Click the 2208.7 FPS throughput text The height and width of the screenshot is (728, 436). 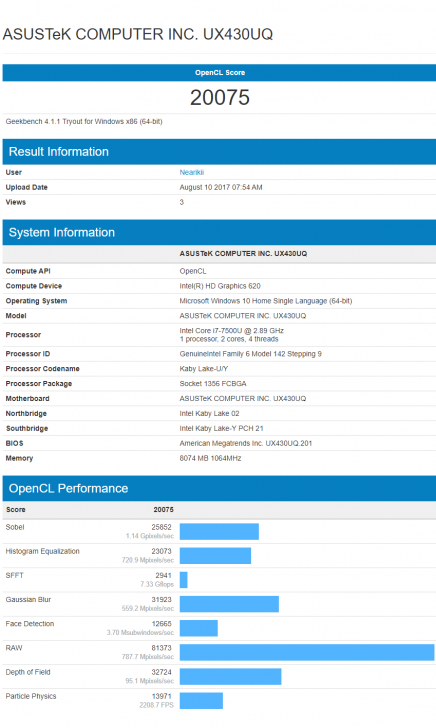click(x=156, y=705)
